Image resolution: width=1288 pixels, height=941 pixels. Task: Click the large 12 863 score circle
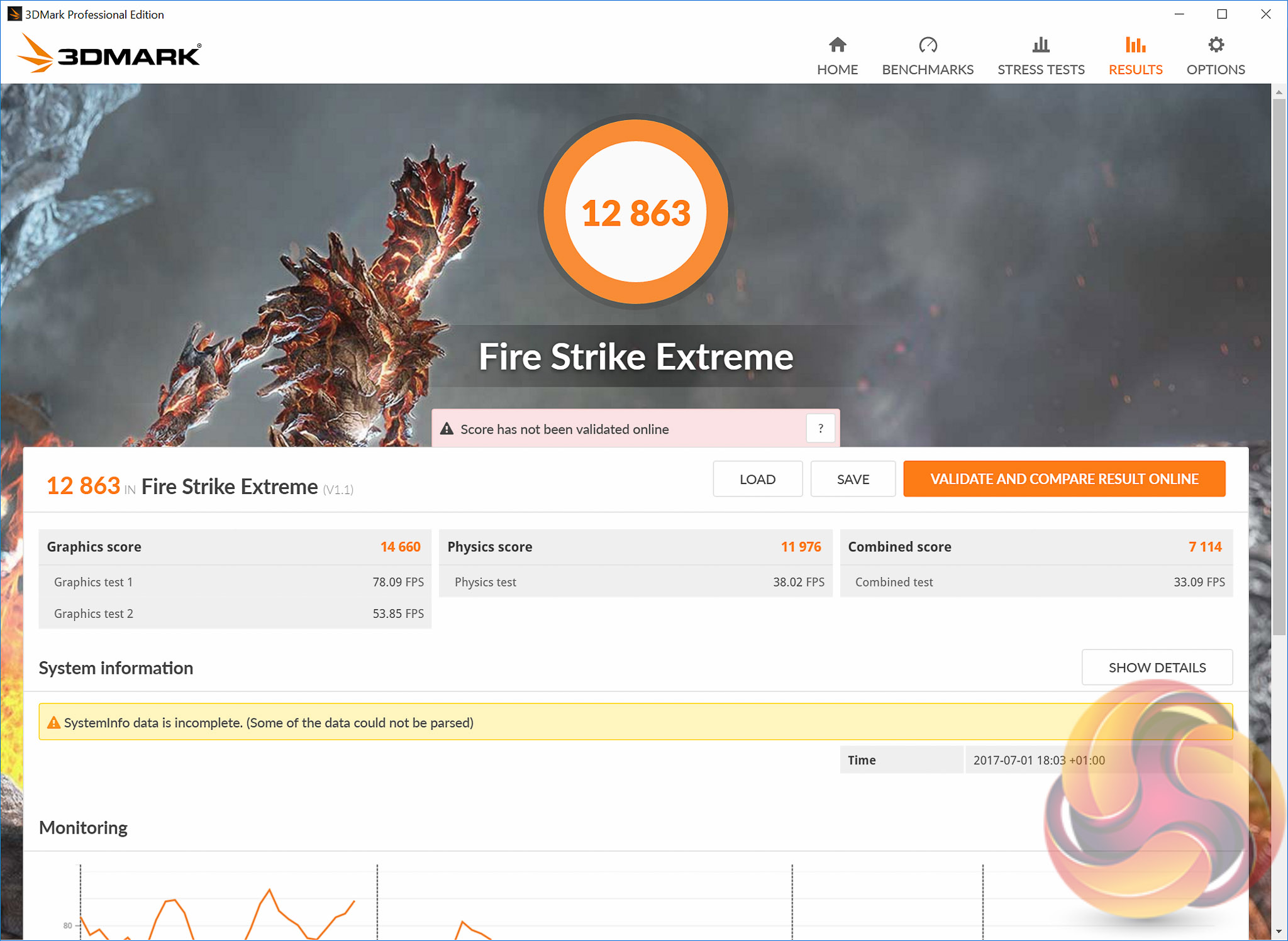click(635, 212)
